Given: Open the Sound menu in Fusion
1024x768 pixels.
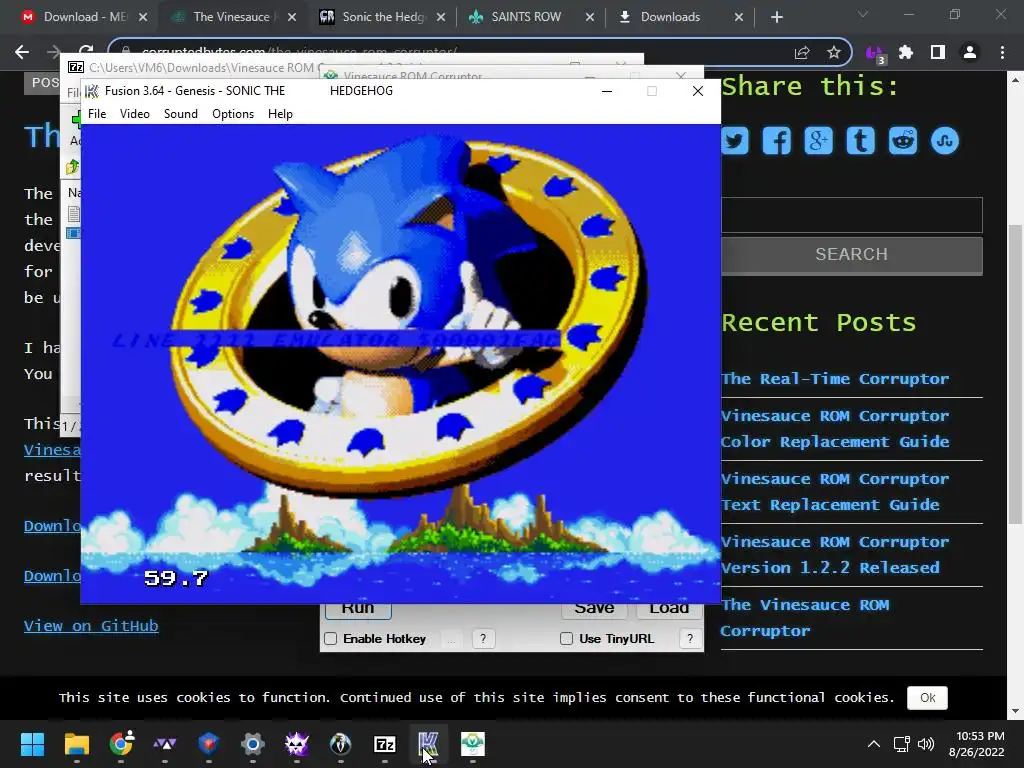Looking at the screenshot, I should (x=180, y=114).
